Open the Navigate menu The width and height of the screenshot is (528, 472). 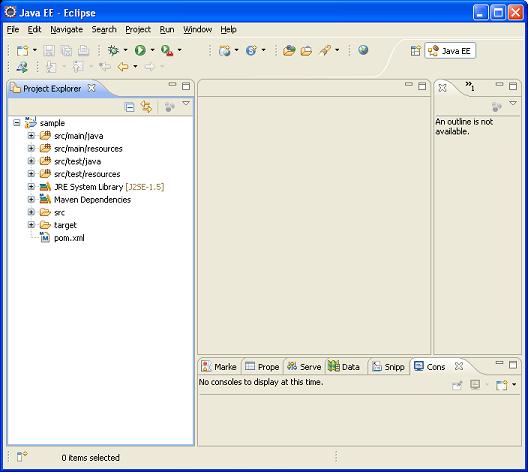(67, 30)
